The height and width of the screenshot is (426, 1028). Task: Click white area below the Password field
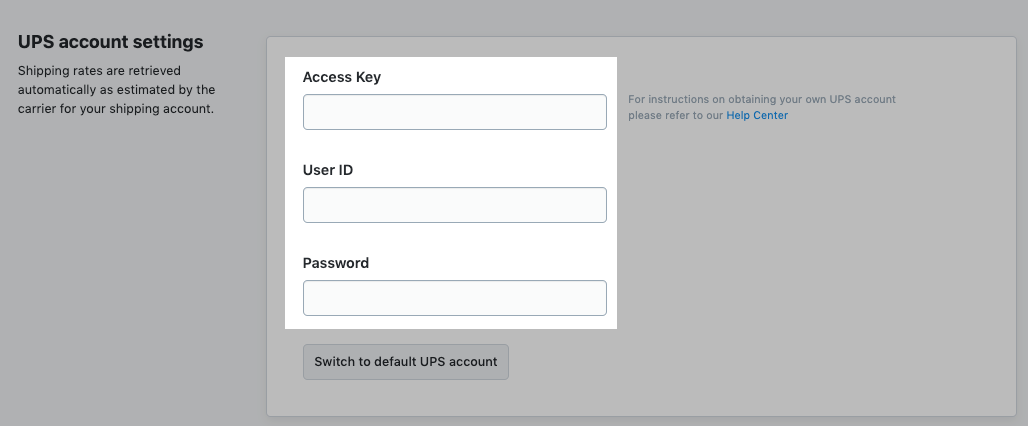(x=454, y=322)
